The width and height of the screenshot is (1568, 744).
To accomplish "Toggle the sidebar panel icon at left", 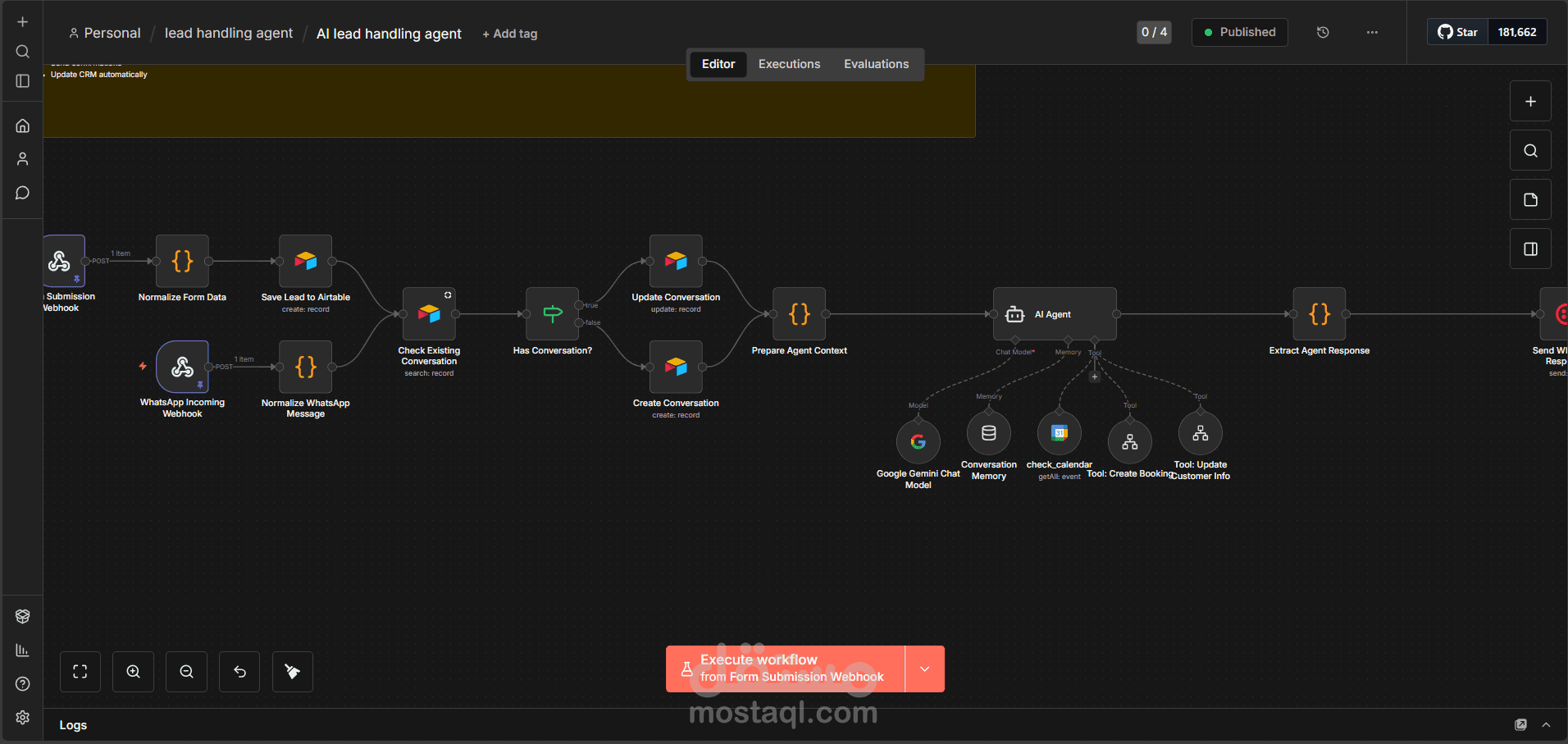I will (x=23, y=81).
